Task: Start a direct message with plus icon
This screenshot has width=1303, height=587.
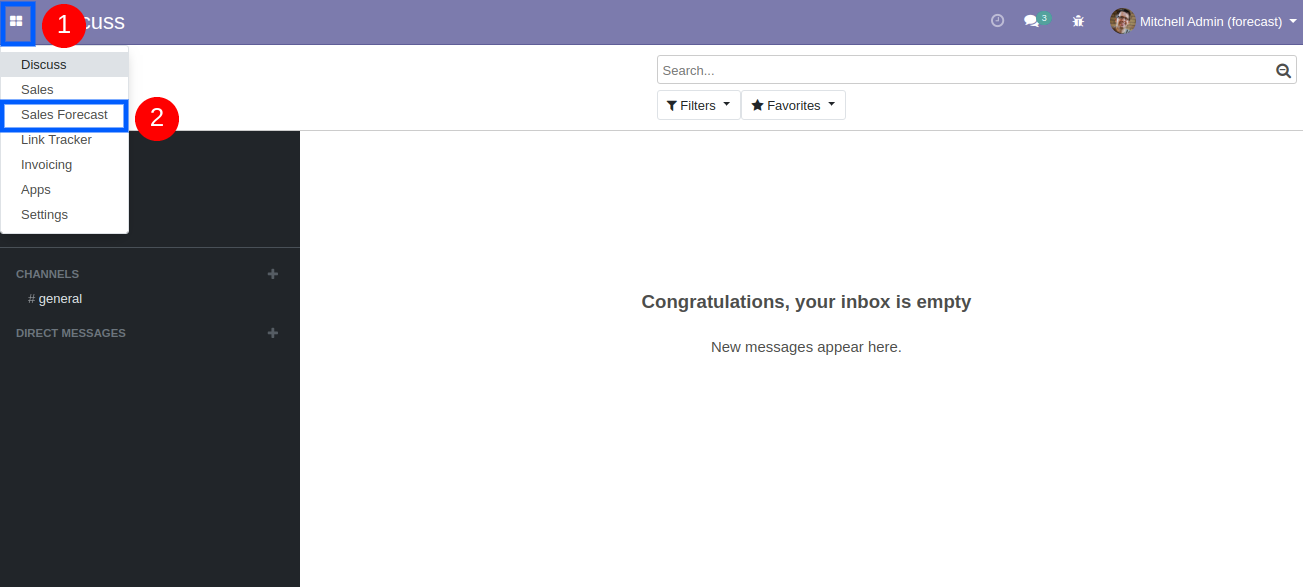Action: pyautogui.click(x=273, y=333)
